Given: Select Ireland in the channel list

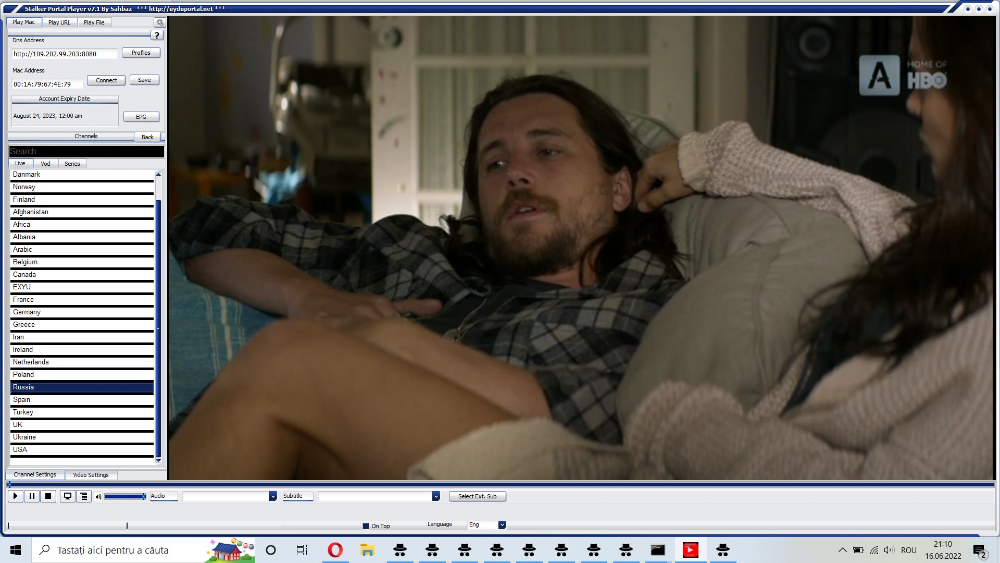Looking at the screenshot, I should [82, 349].
